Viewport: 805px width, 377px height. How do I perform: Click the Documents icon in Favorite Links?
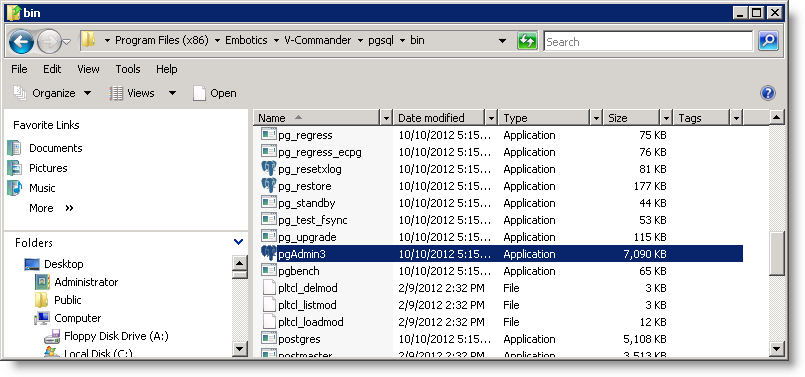[15, 148]
